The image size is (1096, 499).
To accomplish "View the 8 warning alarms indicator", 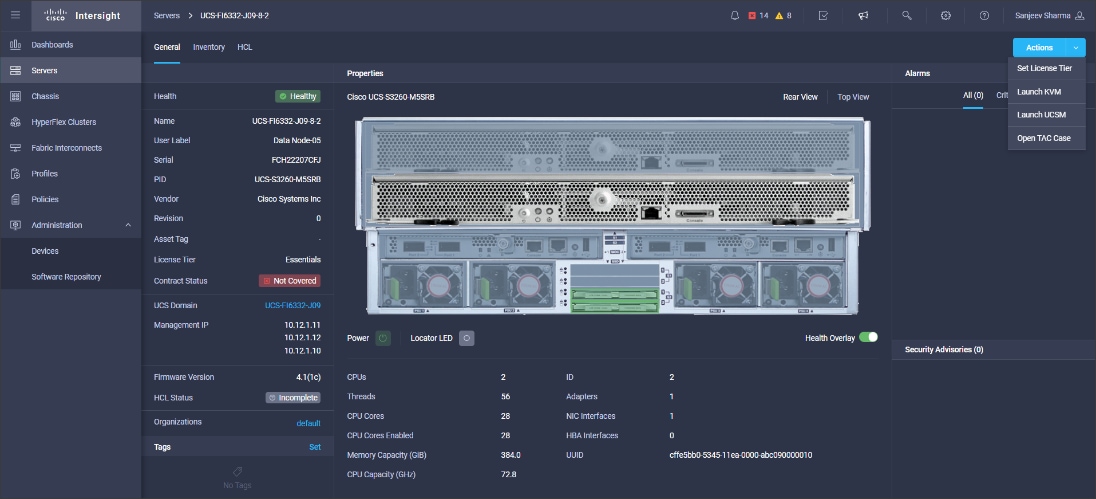I will (784, 15).
